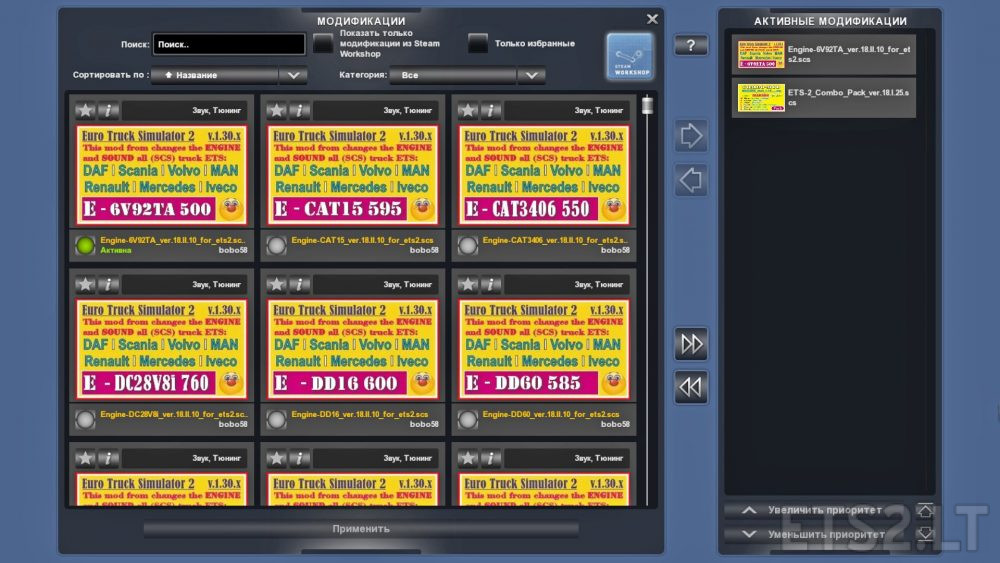Click the question mark help button
Screen dimensions: 1000x563
tap(690, 45)
